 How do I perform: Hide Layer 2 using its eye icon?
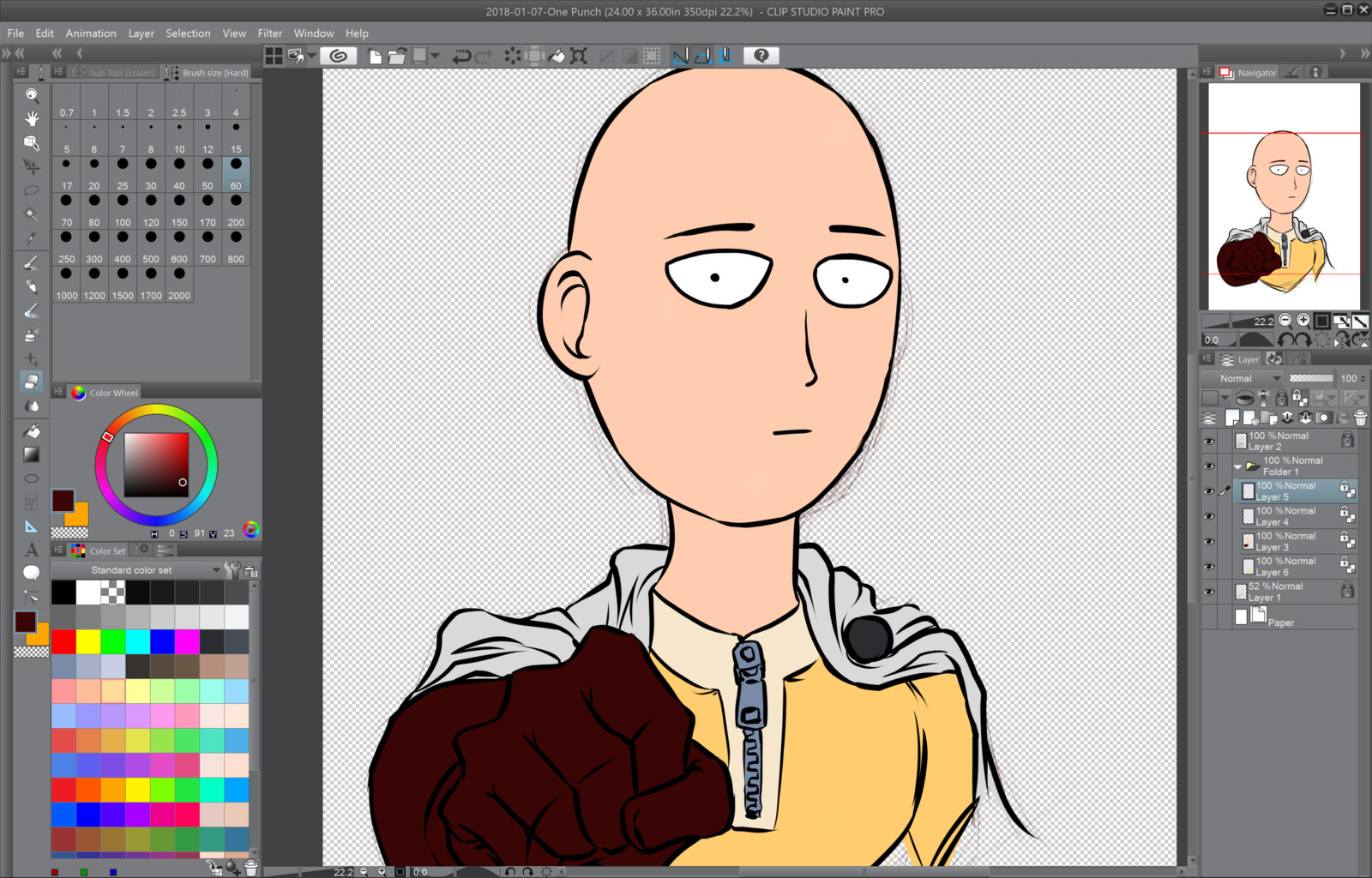pyautogui.click(x=1209, y=442)
